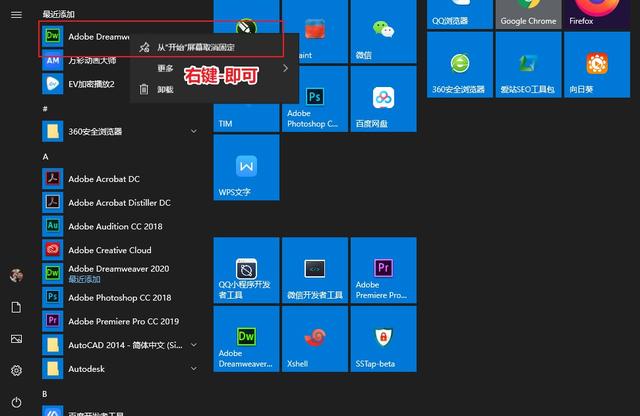Click the Power button icon
Screen dimensions: 640x416
[16, 402]
